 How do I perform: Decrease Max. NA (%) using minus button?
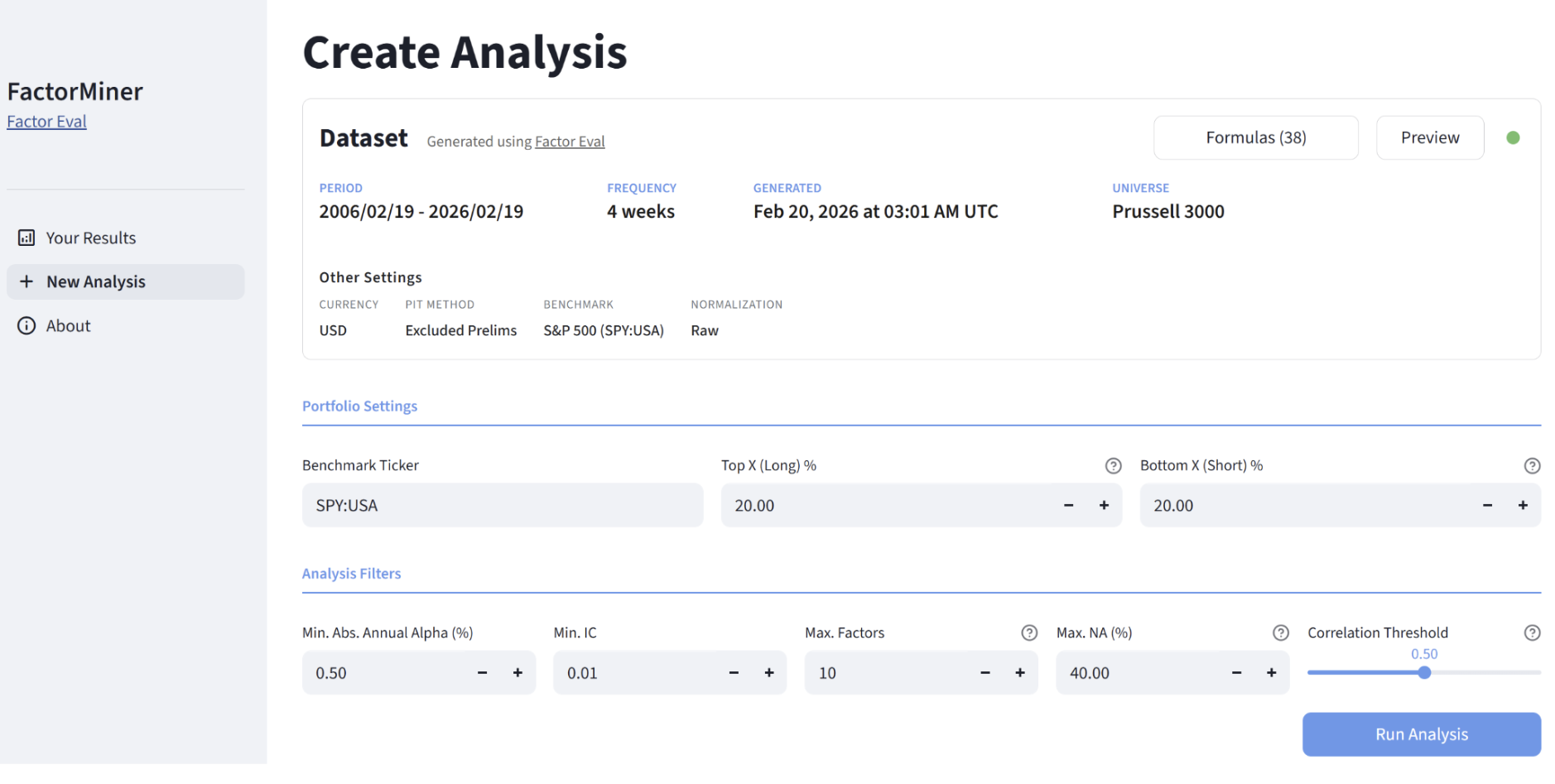(x=1236, y=673)
